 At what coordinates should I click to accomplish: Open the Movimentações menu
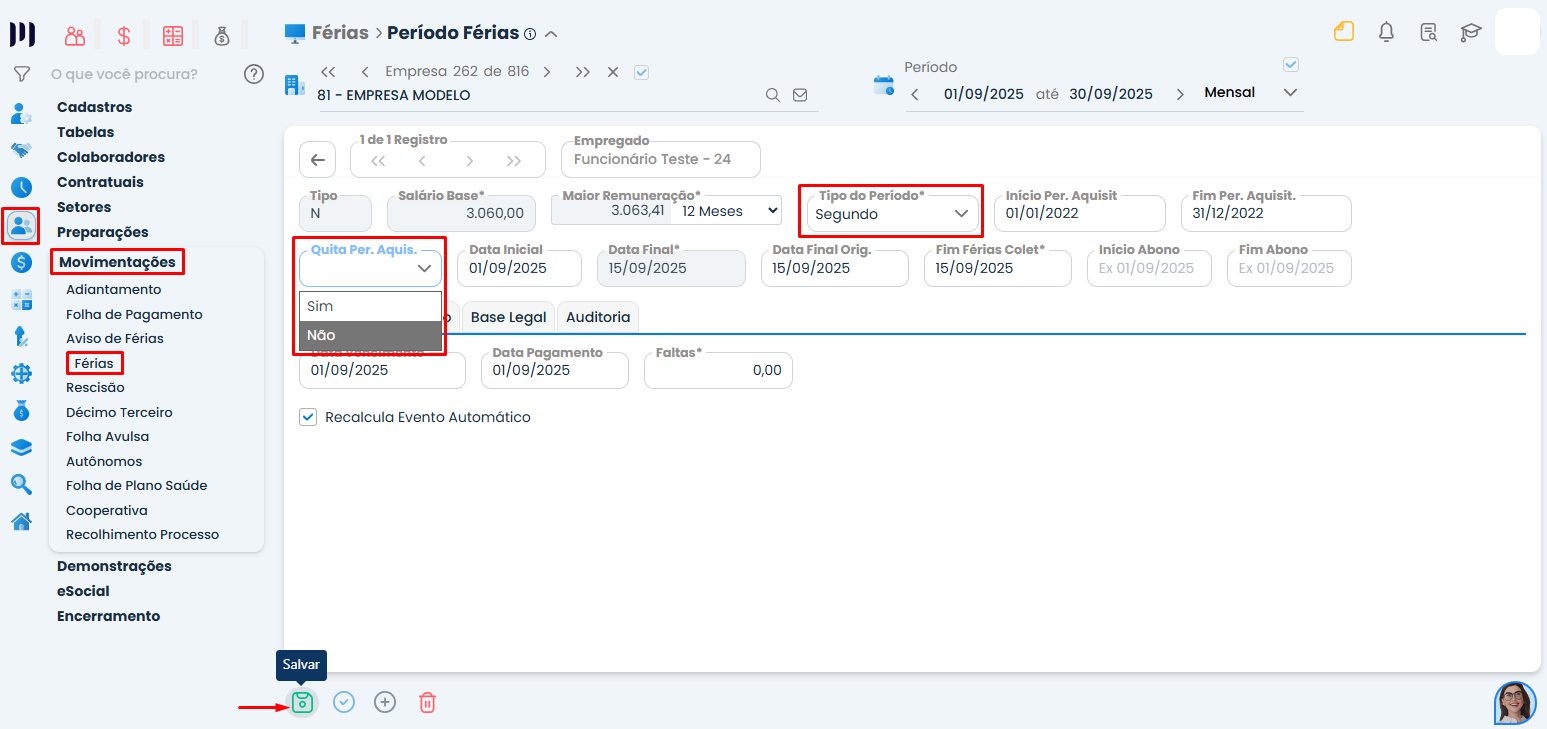117,263
